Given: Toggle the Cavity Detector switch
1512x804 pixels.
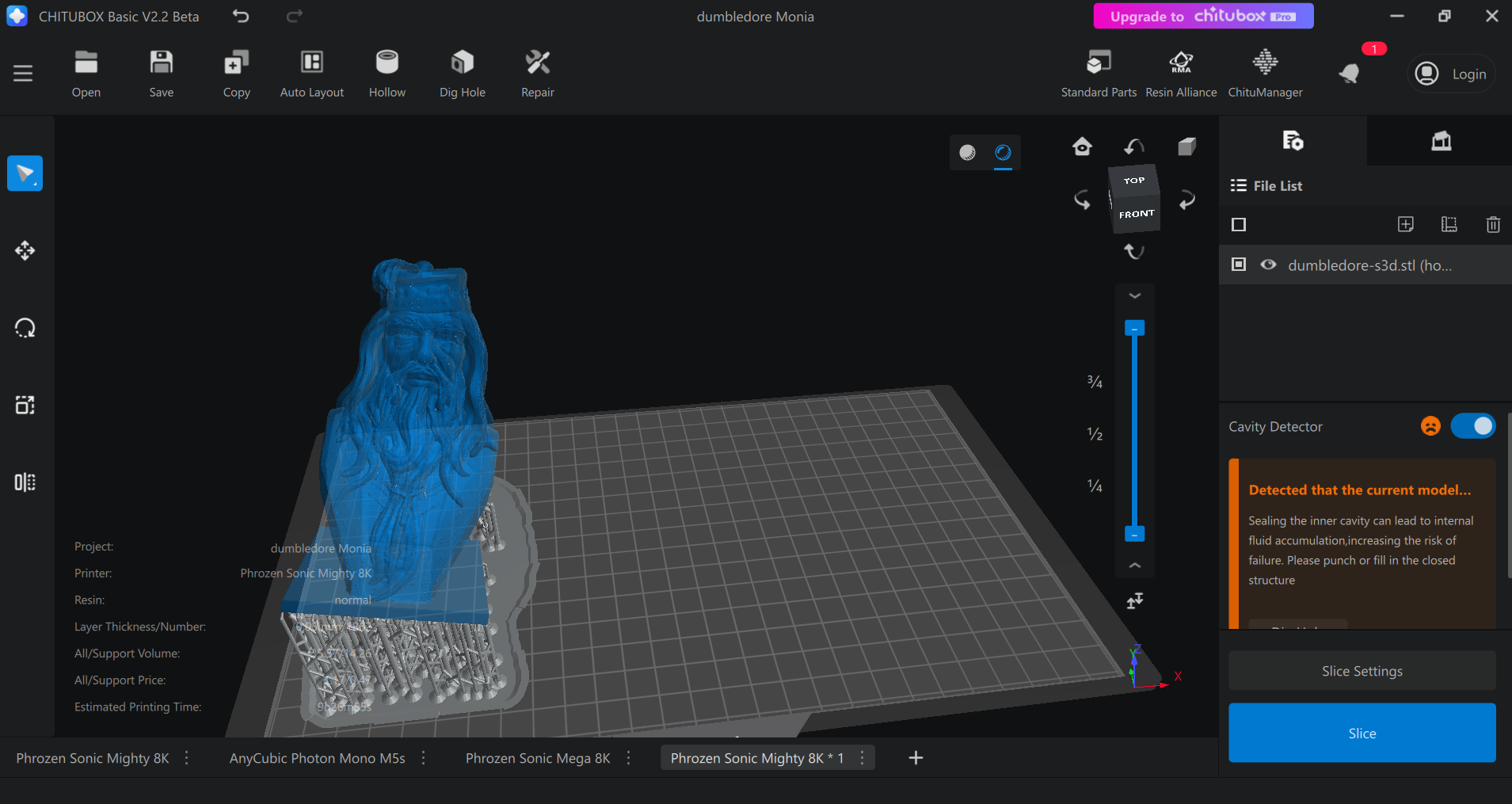Looking at the screenshot, I should tap(1473, 426).
